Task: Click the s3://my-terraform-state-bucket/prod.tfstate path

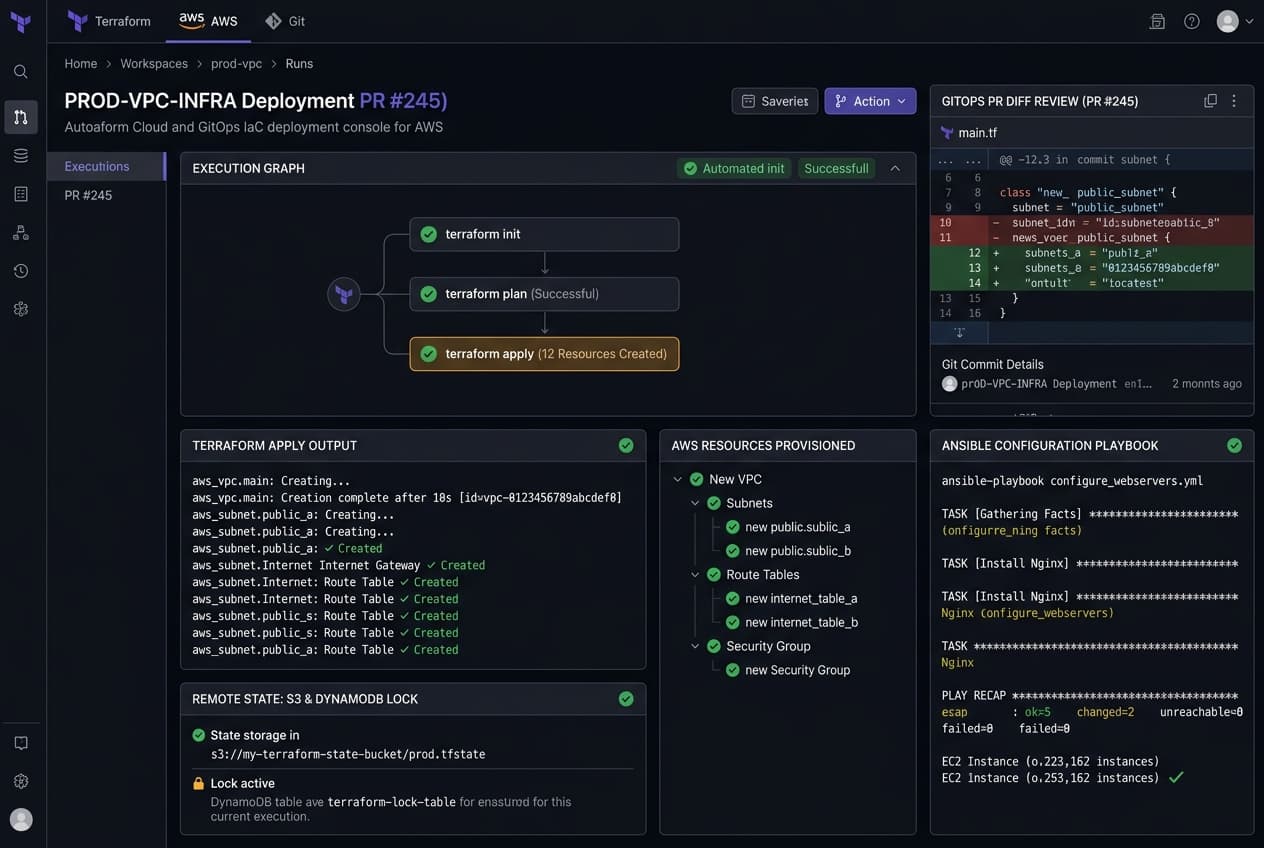Action: [348, 754]
